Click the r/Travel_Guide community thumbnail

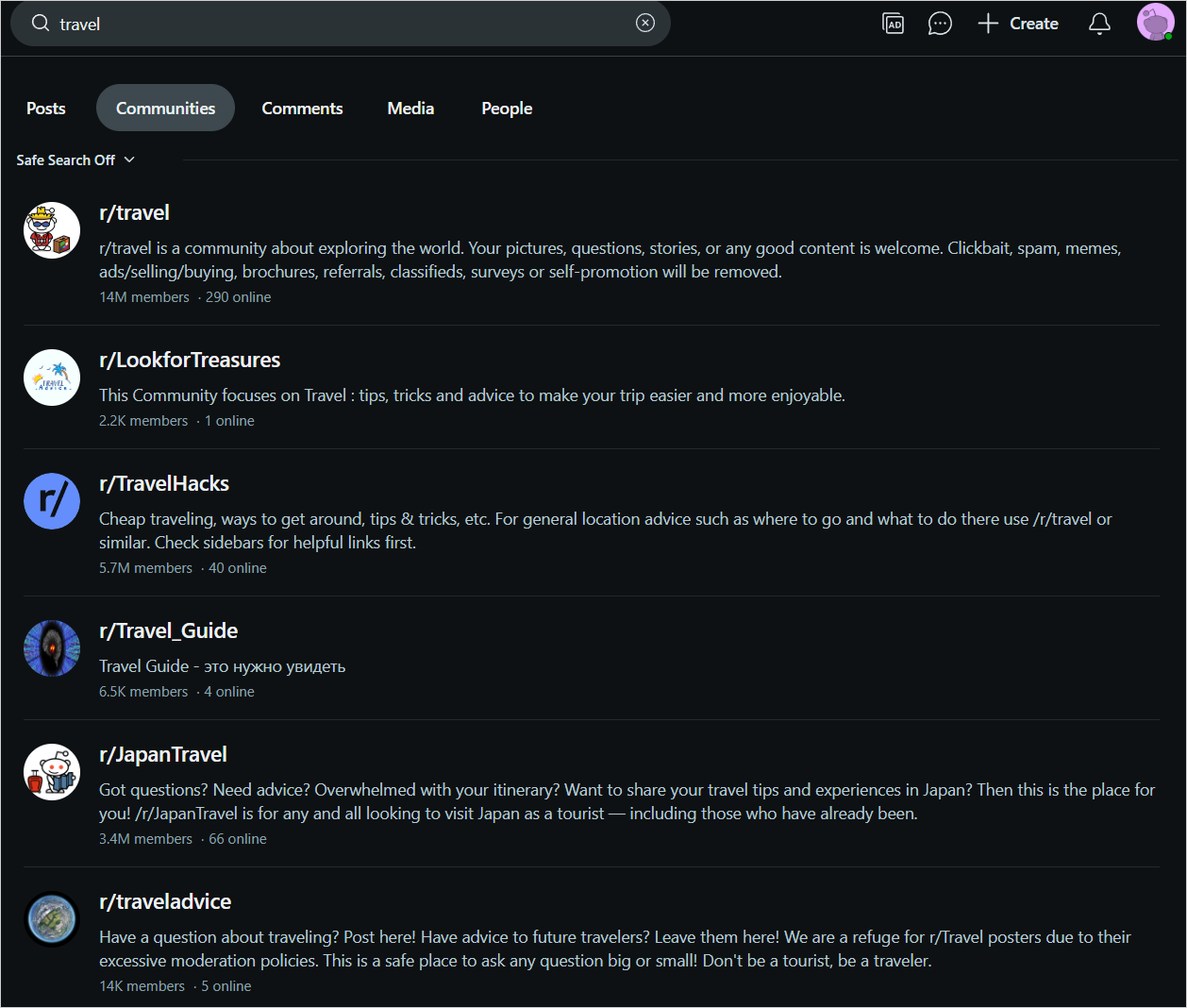pyautogui.click(x=52, y=648)
